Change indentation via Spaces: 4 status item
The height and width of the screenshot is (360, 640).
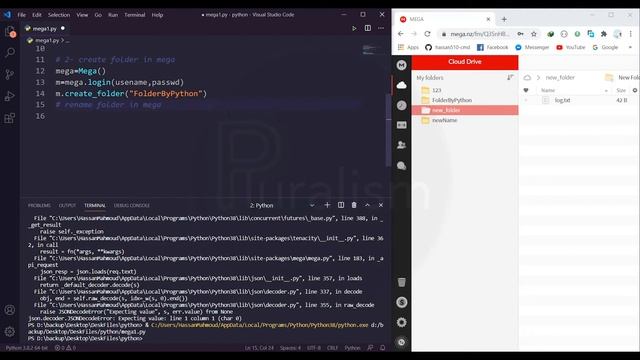coord(290,348)
